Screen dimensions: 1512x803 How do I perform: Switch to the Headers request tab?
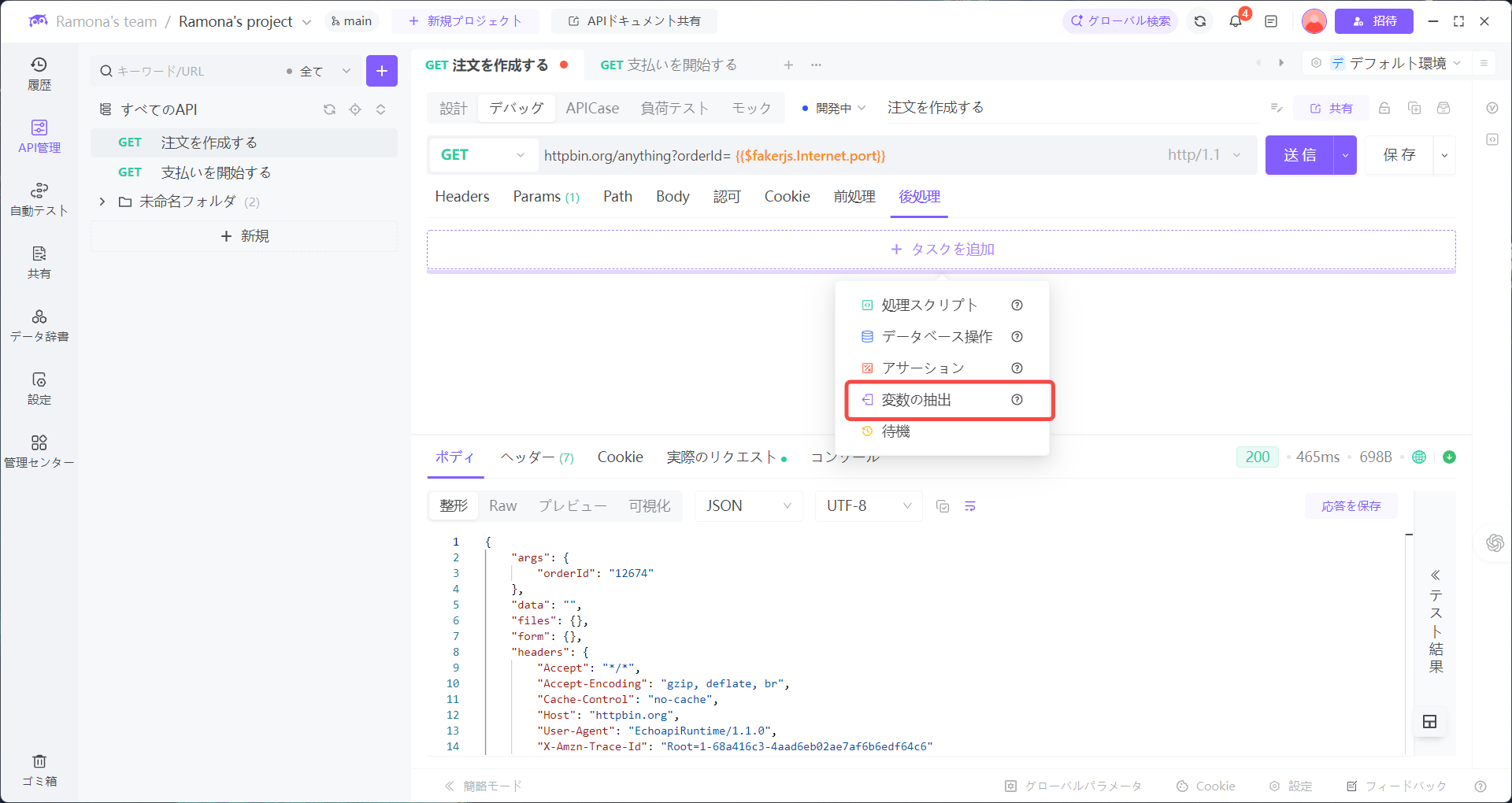point(461,197)
